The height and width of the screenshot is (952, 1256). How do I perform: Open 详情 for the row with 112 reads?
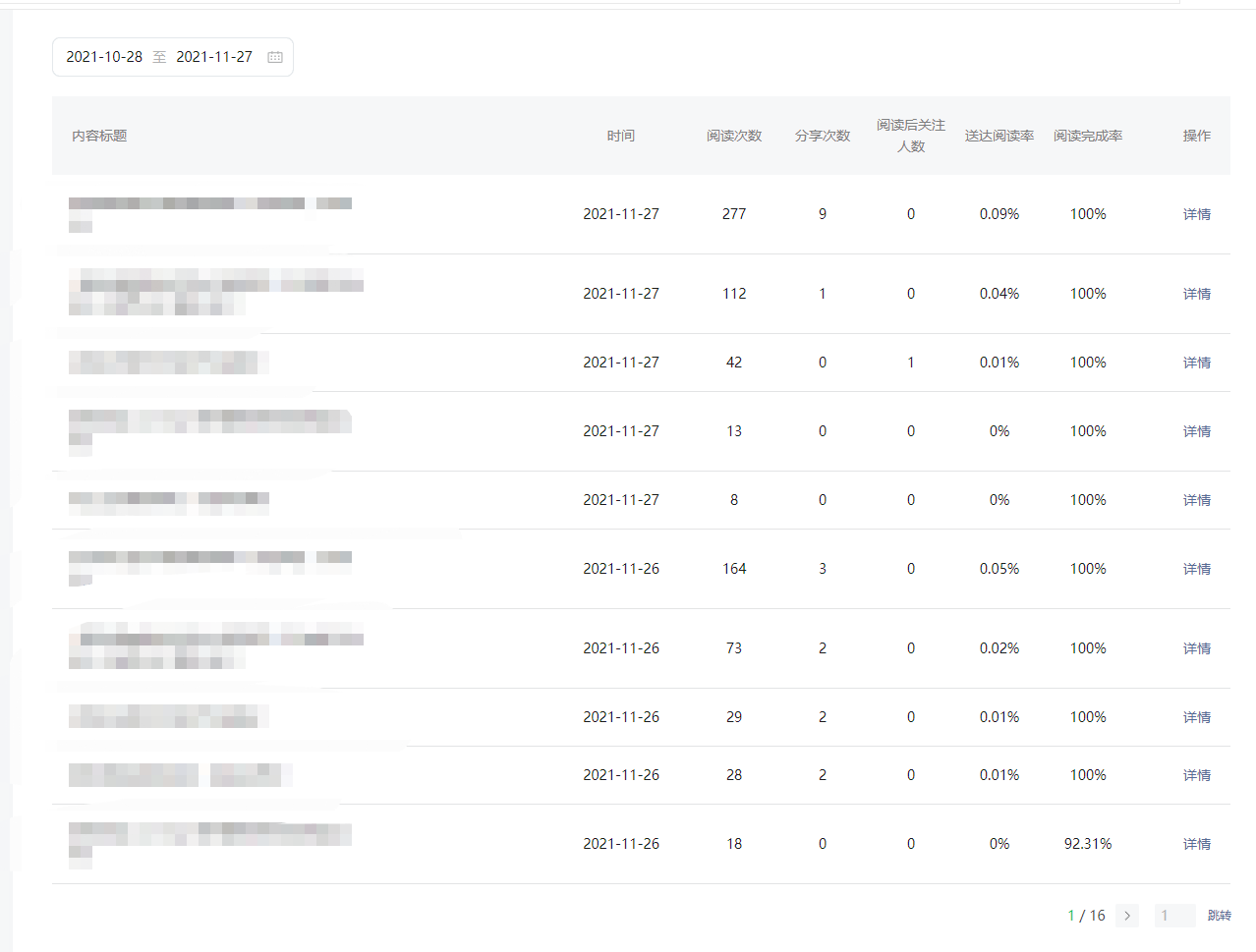click(1196, 294)
